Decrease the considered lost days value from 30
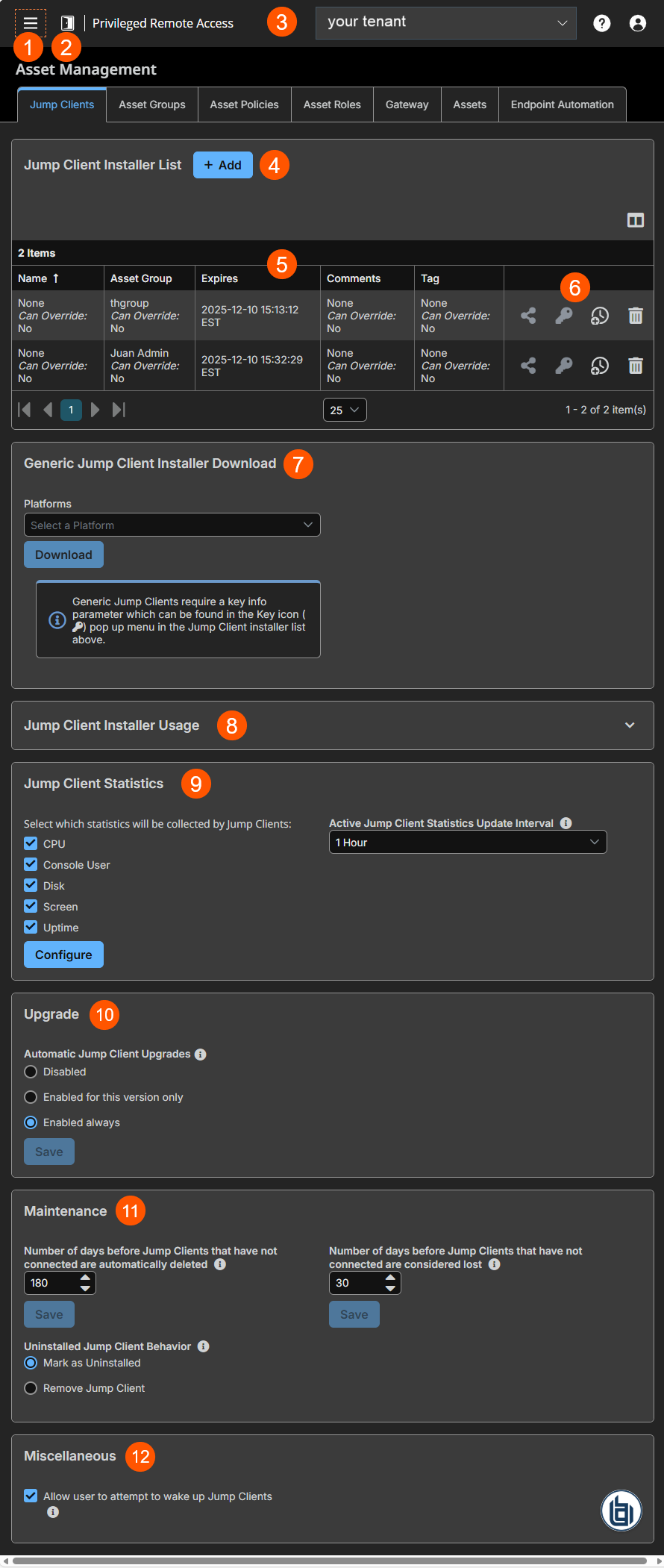The width and height of the screenshot is (664, 1568). click(391, 1288)
